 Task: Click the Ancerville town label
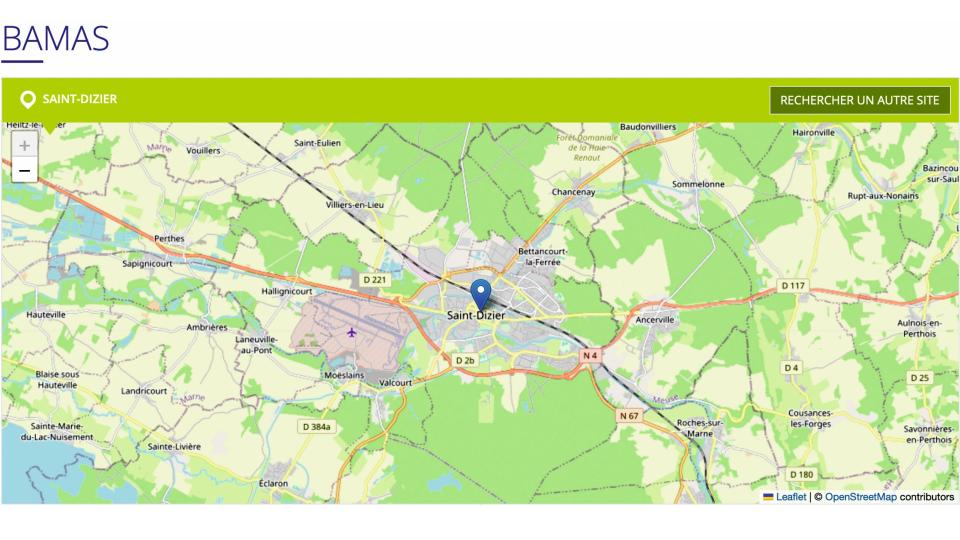point(654,320)
